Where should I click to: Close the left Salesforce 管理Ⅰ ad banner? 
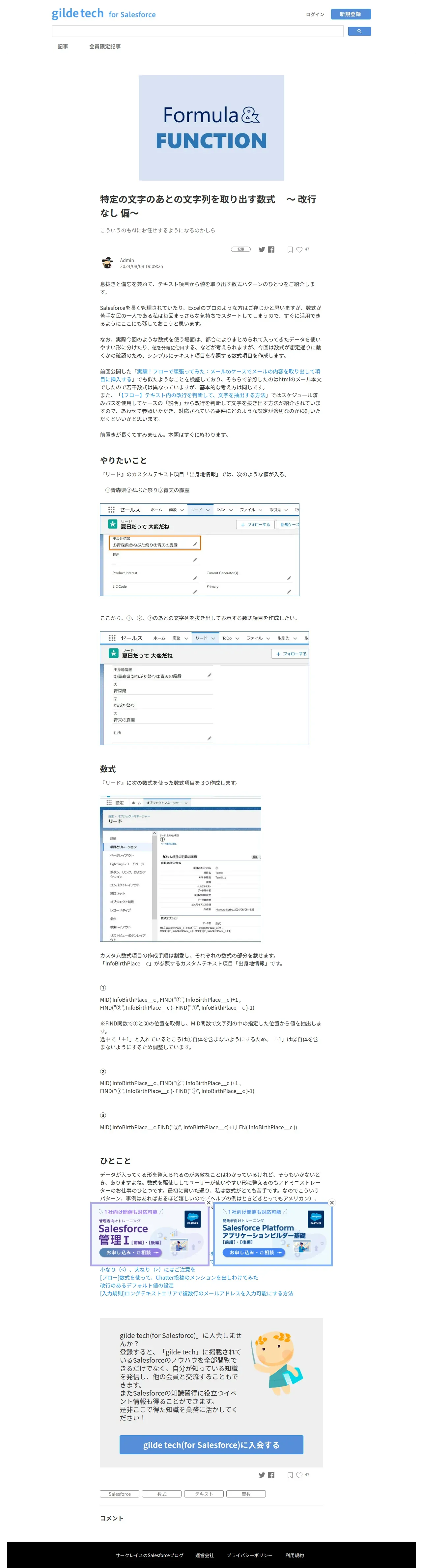click(x=209, y=1203)
